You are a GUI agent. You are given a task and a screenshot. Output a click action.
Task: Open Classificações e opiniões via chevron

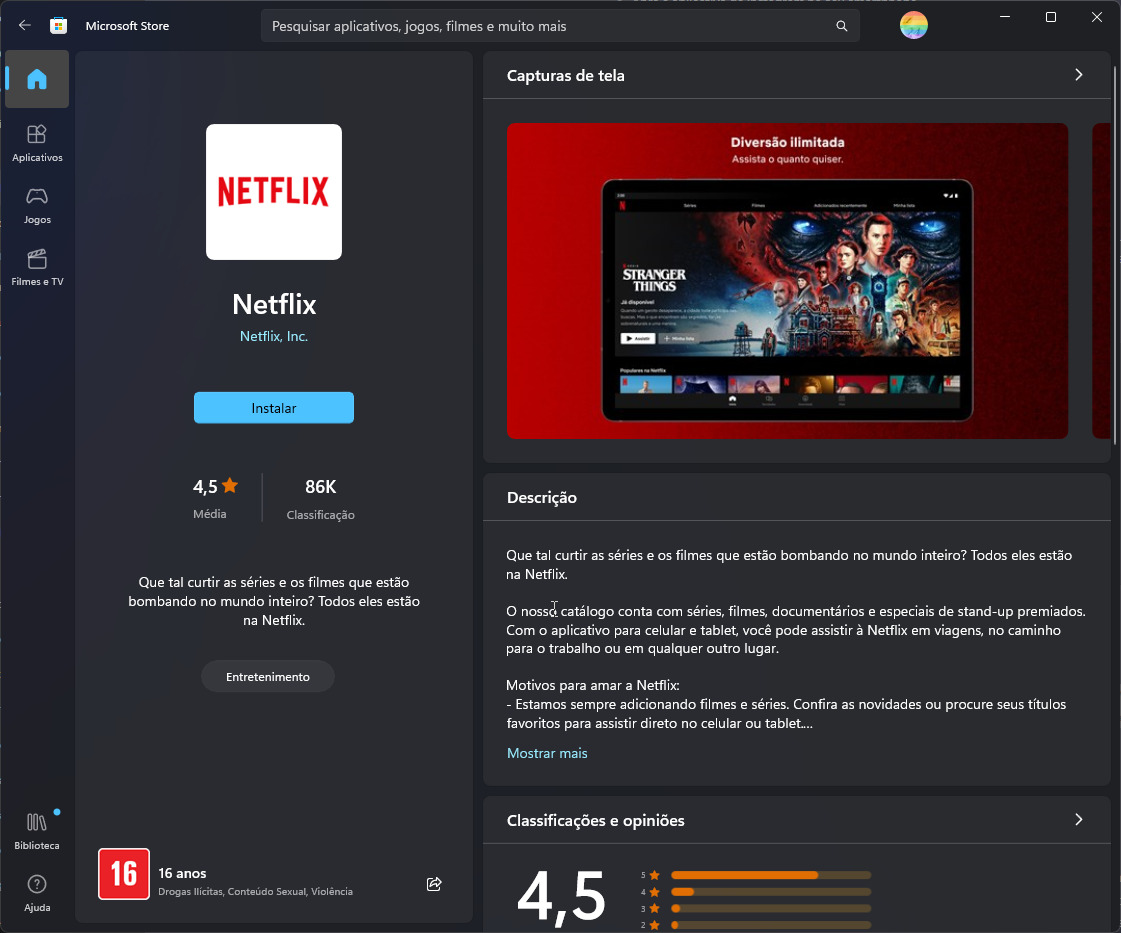click(1078, 819)
